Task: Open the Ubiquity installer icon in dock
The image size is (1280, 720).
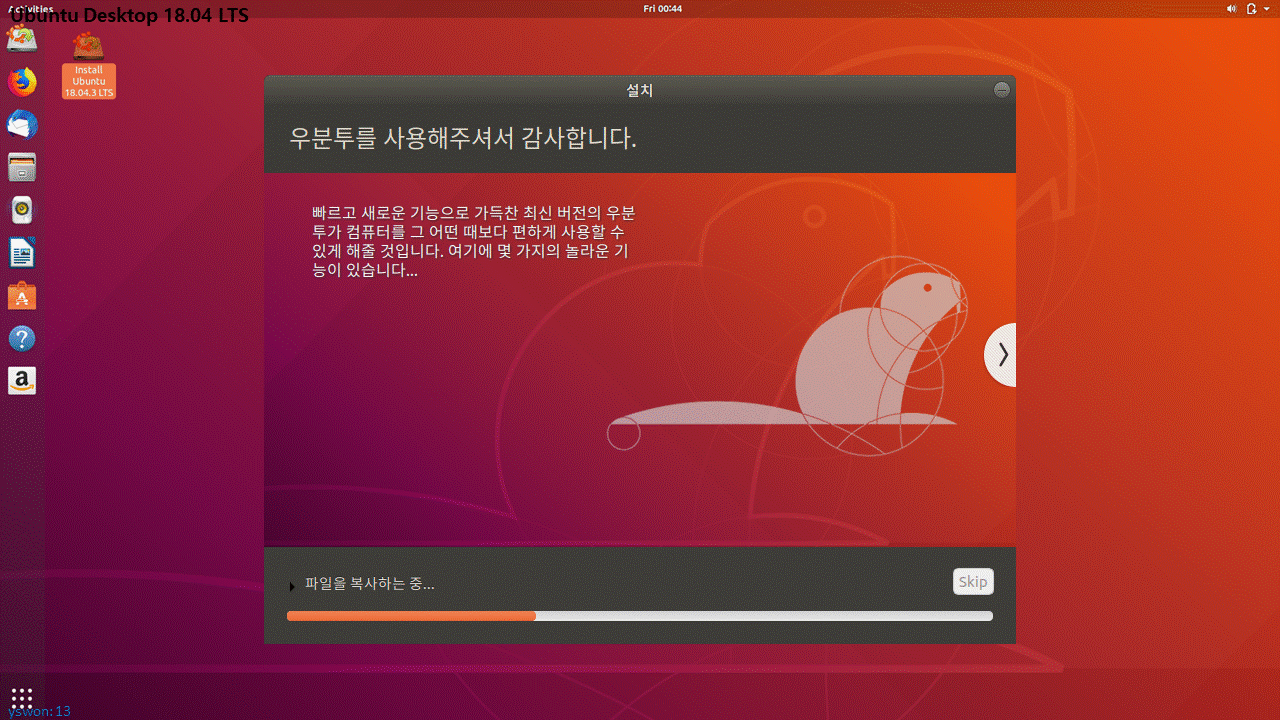Action: (22, 39)
